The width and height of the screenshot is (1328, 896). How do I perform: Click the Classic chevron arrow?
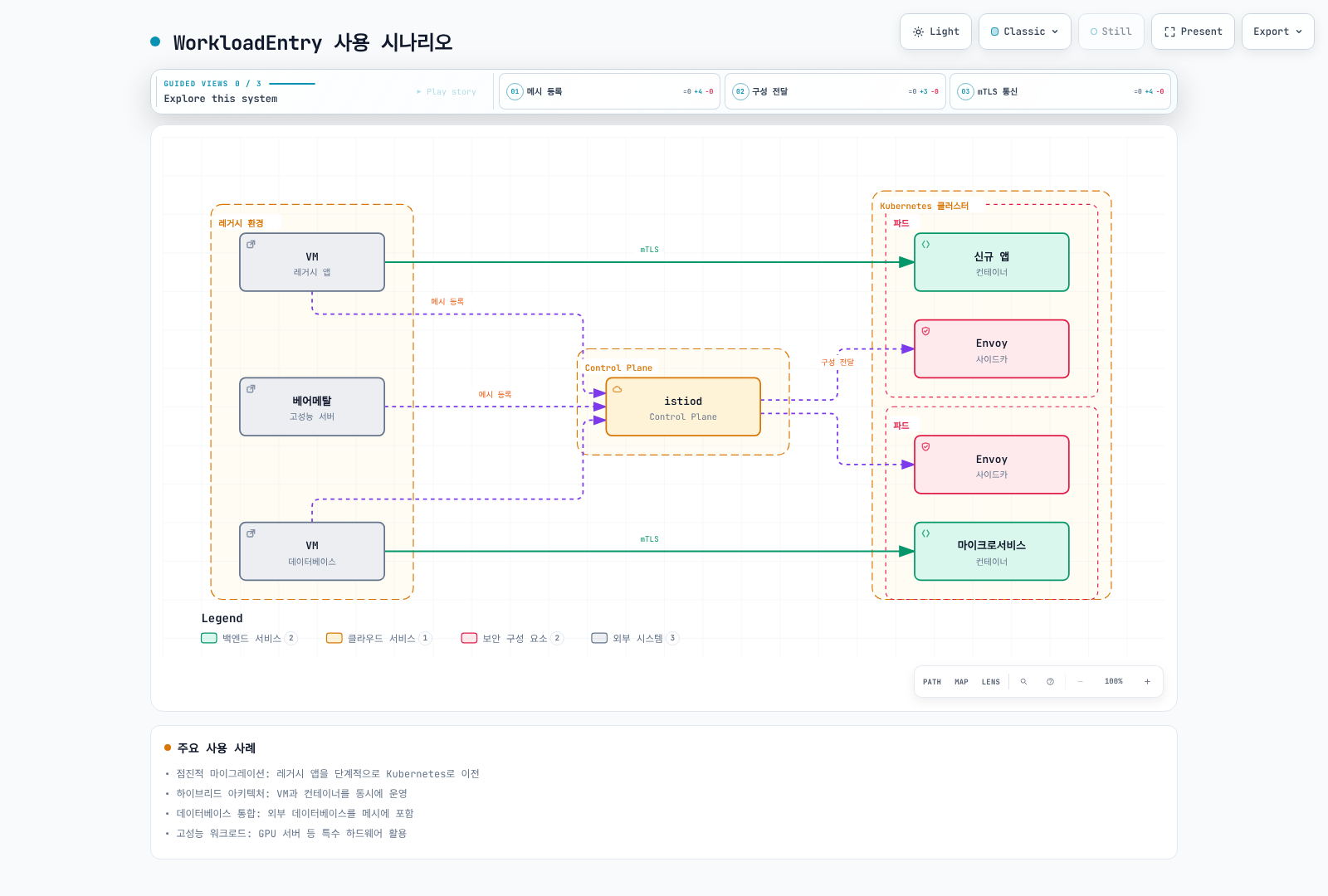pos(1055,32)
